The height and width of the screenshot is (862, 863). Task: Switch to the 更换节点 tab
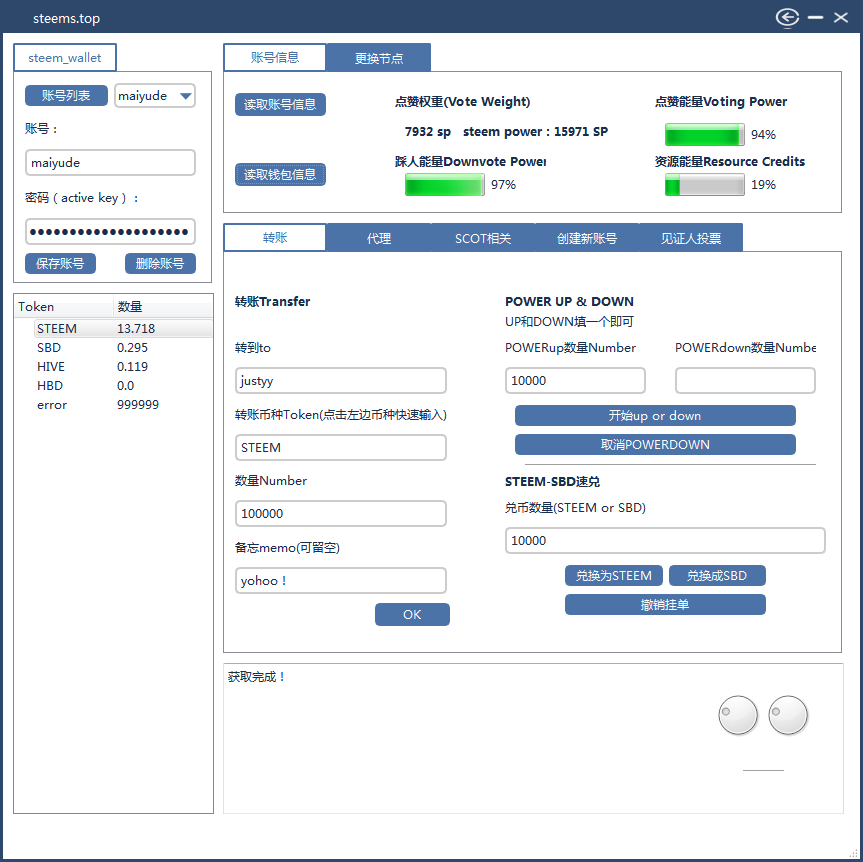pos(379,57)
